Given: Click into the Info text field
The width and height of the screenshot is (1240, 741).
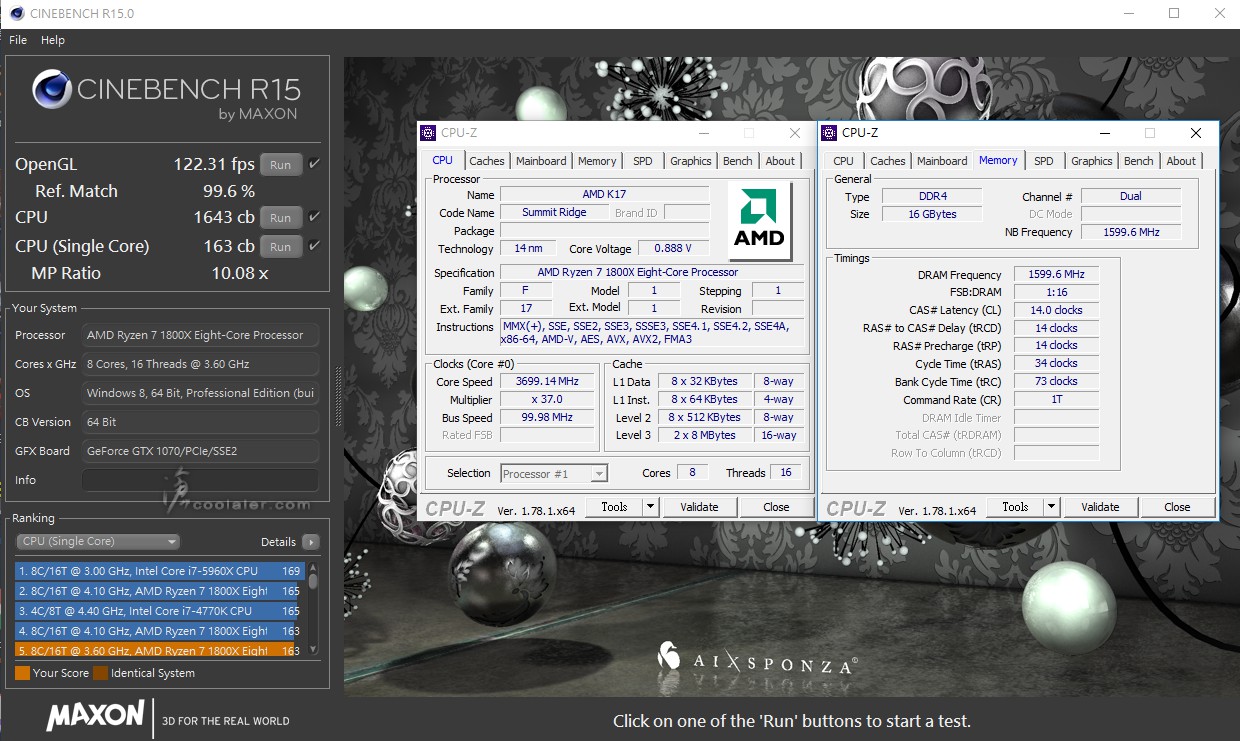Looking at the screenshot, I should coord(201,480).
